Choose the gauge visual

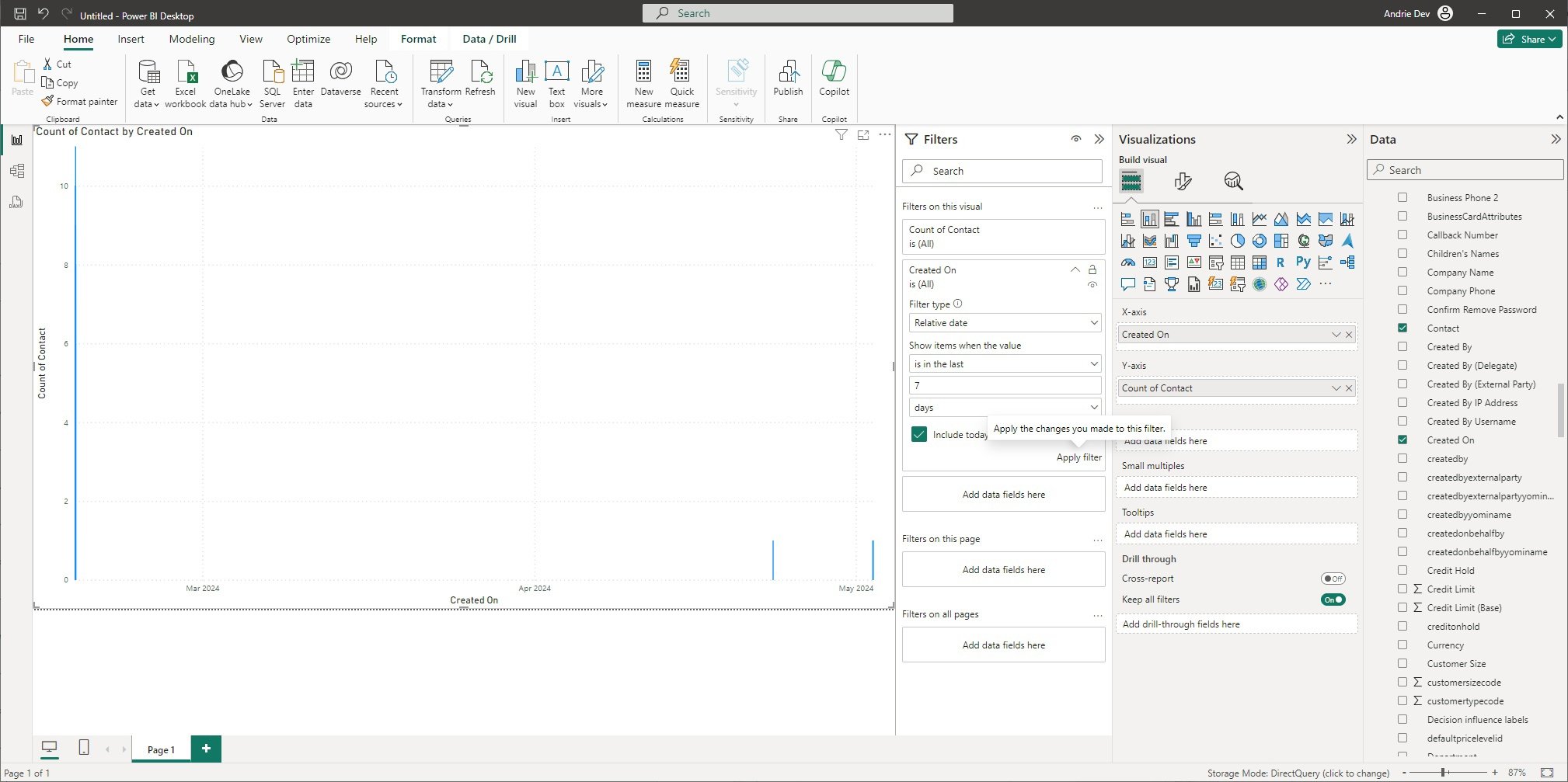click(x=1128, y=262)
